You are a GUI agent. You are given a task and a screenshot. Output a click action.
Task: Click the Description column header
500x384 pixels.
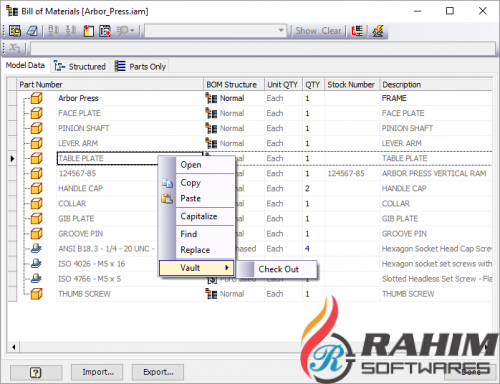[x=436, y=85]
